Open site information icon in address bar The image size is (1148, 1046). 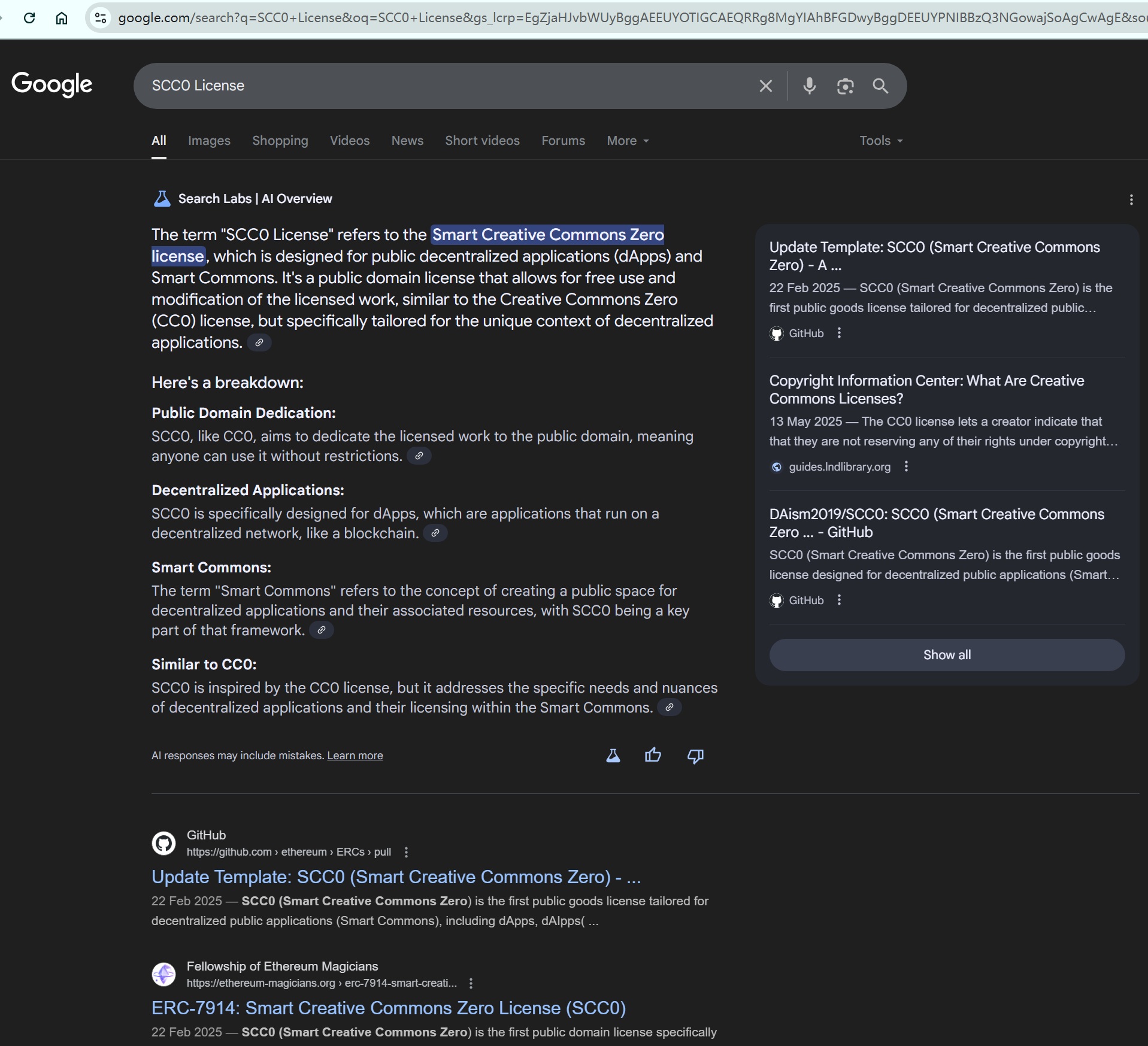point(101,18)
